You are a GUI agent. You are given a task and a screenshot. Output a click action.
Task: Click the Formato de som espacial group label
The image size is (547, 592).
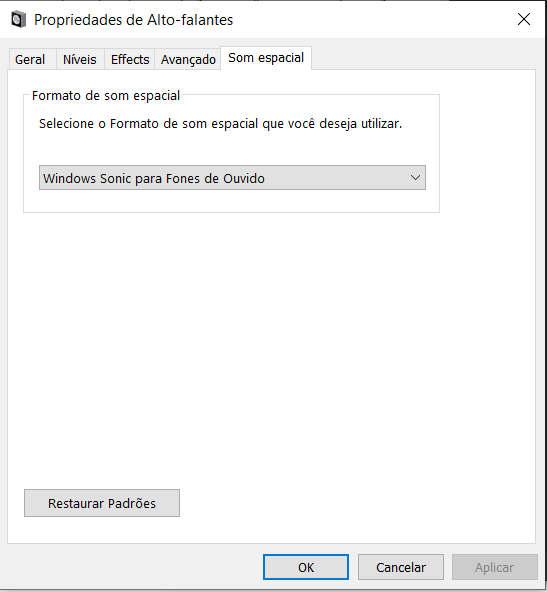pos(106,96)
